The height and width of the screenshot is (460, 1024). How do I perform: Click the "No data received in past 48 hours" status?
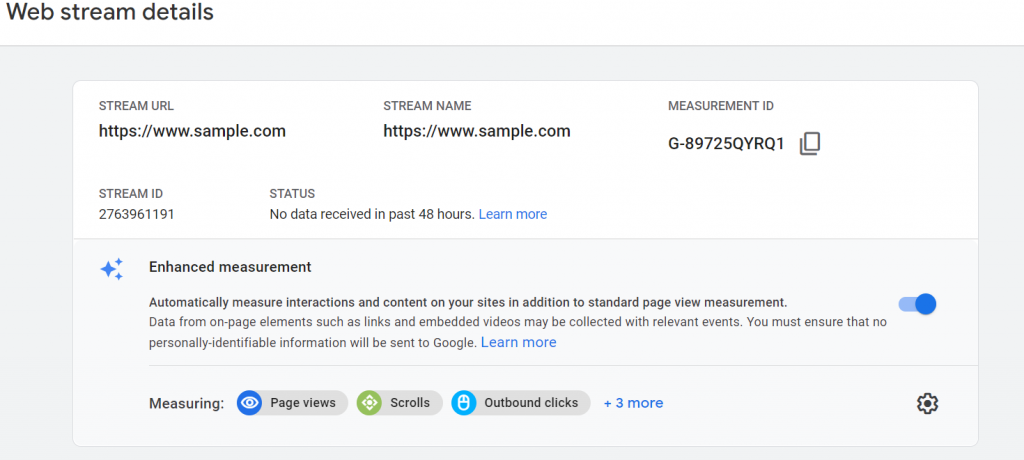pos(372,214)
